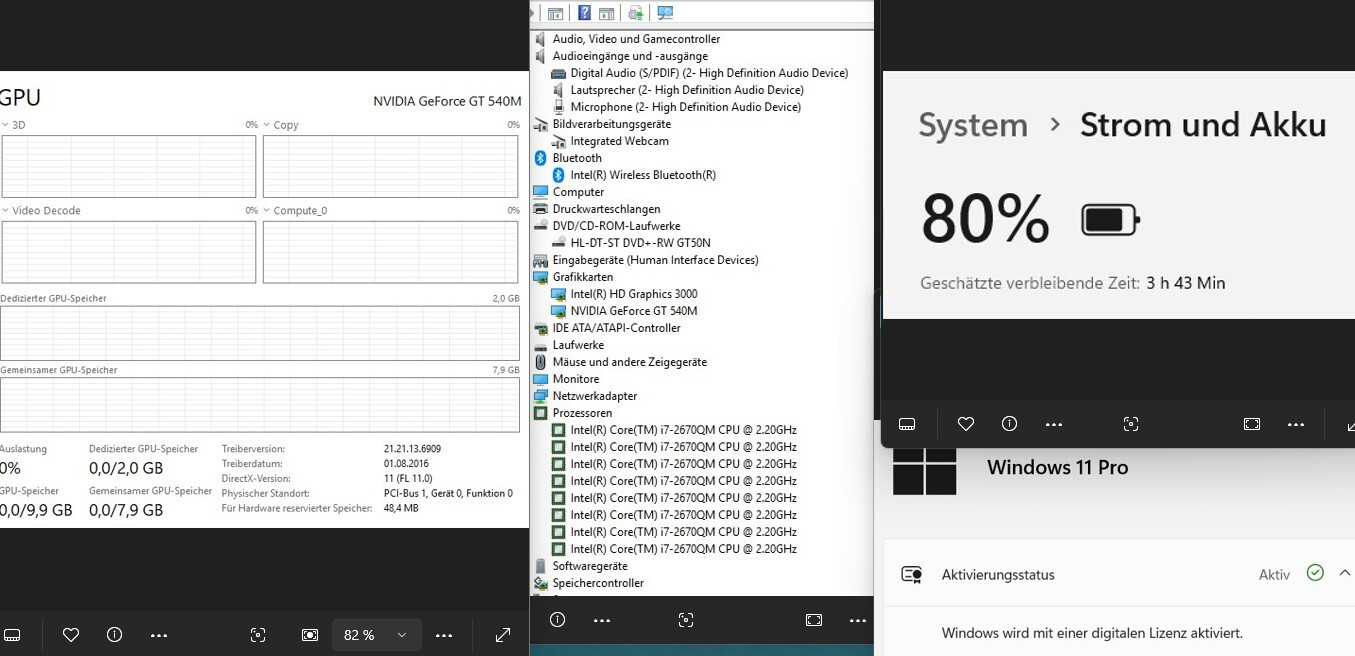The height and width of the screenshot is (656, 1355).
Task: Open file info in the GPU photo viewer
Action: 114,635
